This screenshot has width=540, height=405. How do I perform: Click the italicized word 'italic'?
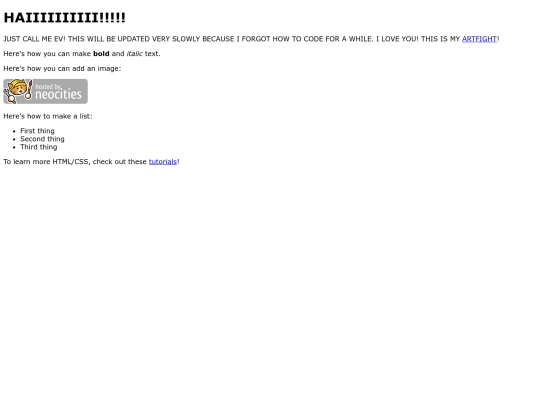[x=134, y=54]
